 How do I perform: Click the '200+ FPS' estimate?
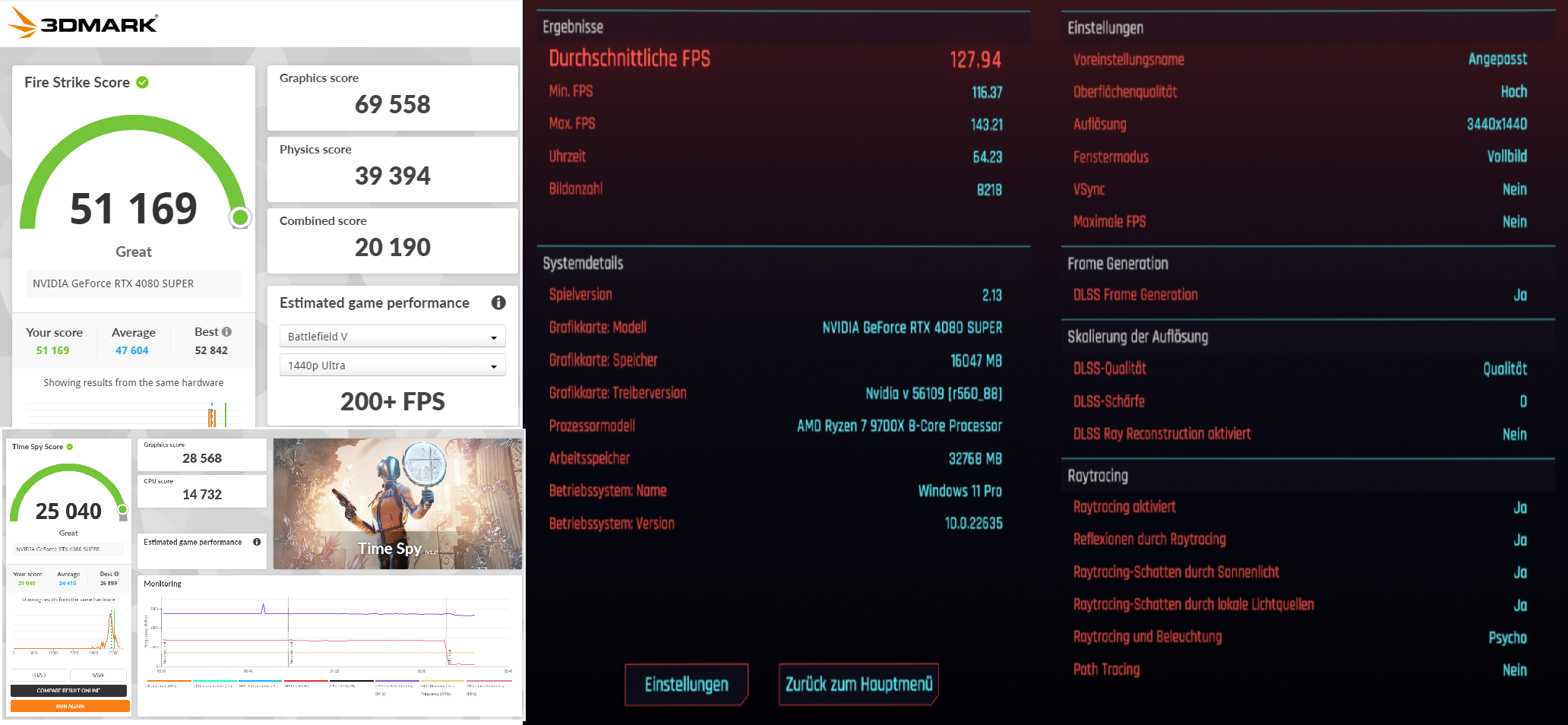point(393,401)
